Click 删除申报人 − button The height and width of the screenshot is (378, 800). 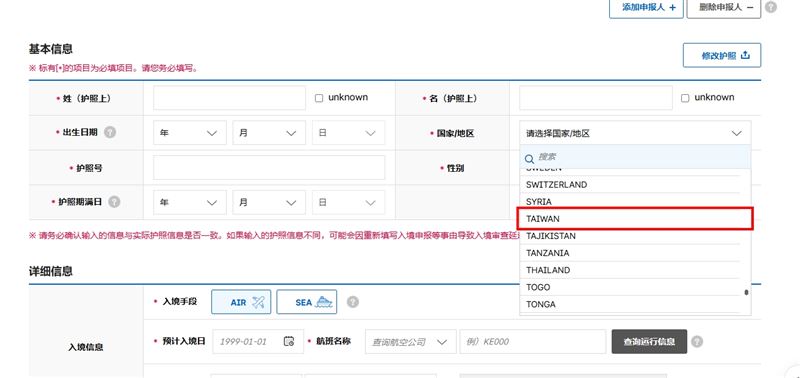[724, 7]
